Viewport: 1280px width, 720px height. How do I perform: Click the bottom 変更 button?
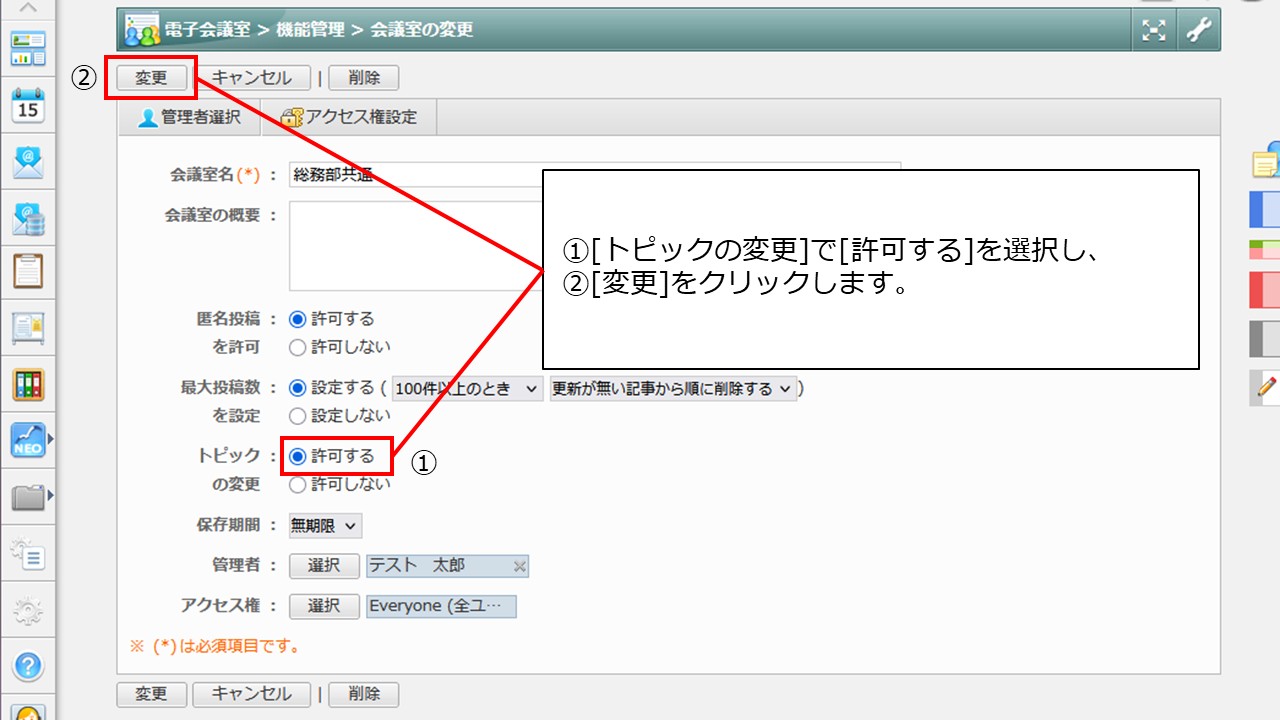(x=151, y=694)
